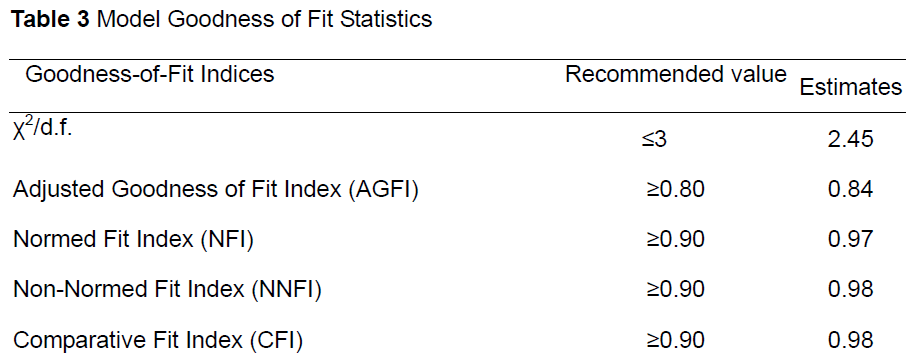
Task: Select the Non-Normed Fit Index (NNFI) label
Action: pyautogui.click(x=167, y=290)
